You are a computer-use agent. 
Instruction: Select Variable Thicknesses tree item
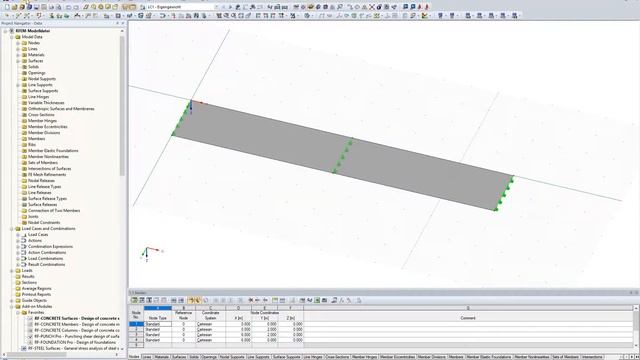point(46,103)
